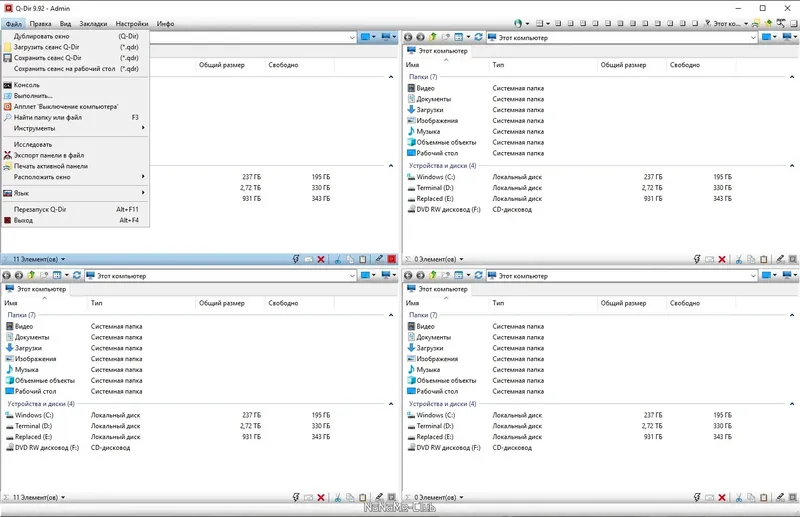Click pencil edit icon in top-left status bar
800x517 pixels.
pyautogui.click(x=379, y=259)
